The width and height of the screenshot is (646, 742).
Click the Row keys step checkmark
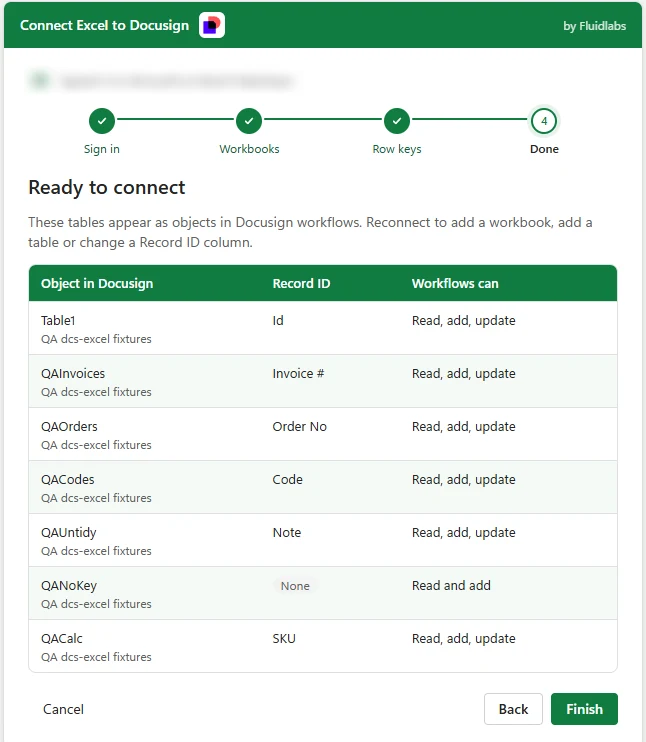click(x=397, y=121)
